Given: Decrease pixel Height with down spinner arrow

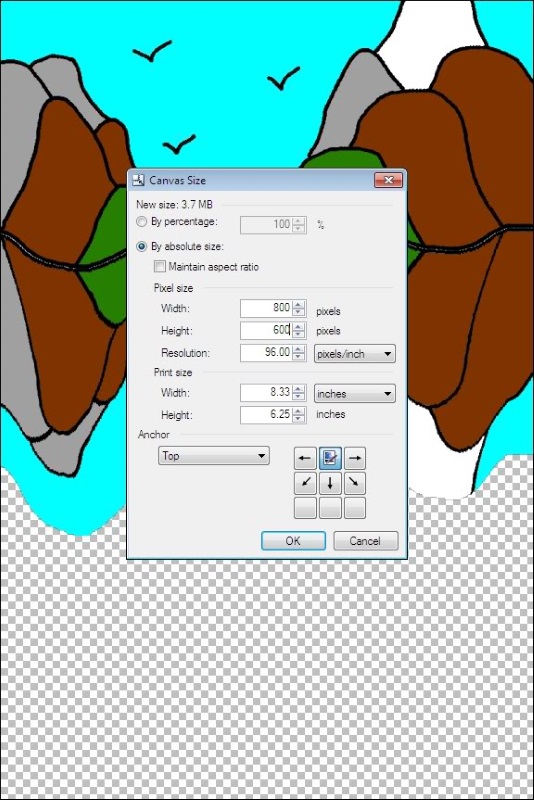Looking at the screenshot, I should click(x=299, y=334).
